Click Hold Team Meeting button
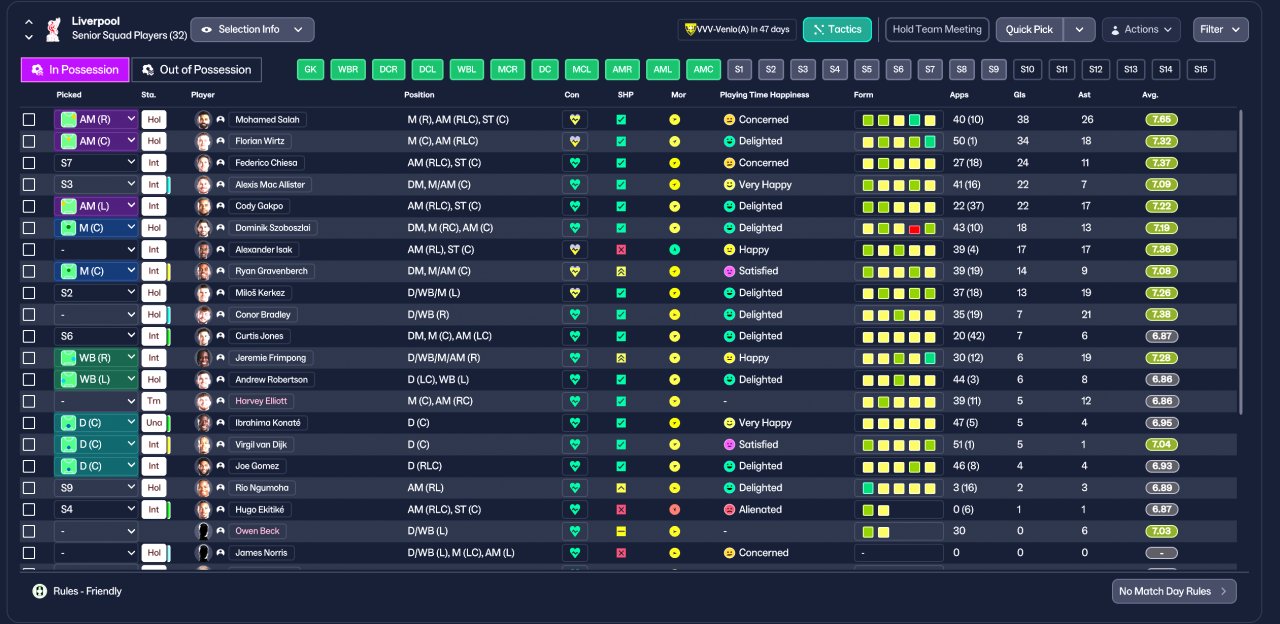Screen dimensions: 1280x624 [x=937, y=30]
